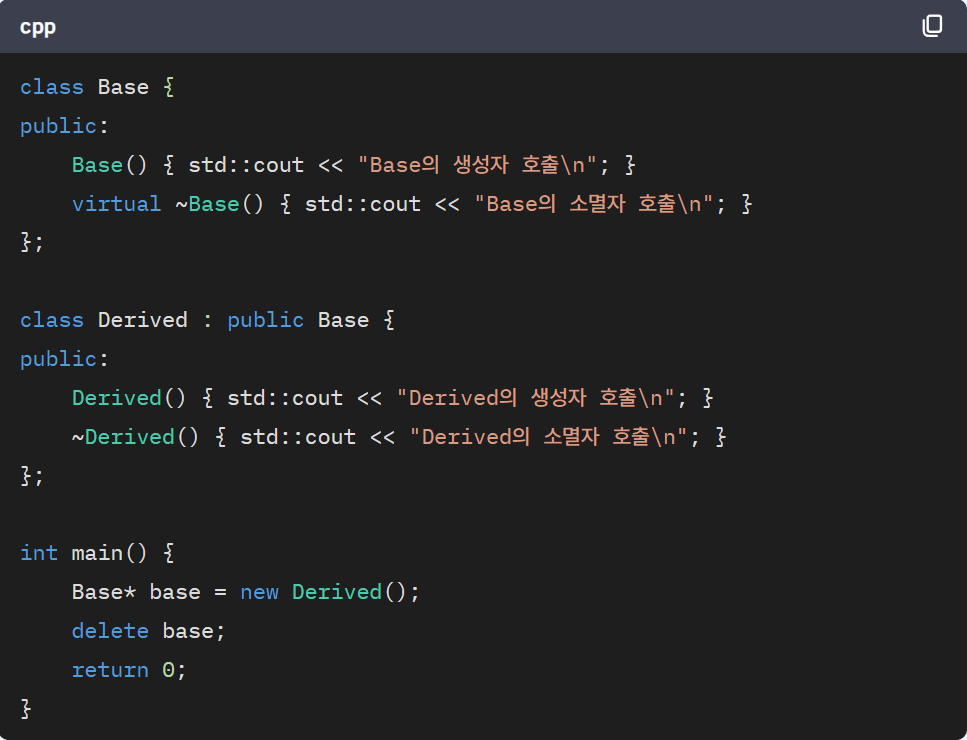Click the "Base* base = new Derived();" line
The image size is (967, 740).
coord(245,592)
